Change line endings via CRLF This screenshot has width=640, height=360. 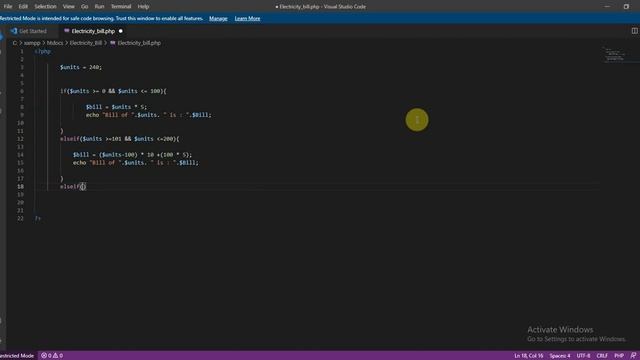(x=602, y=356)
